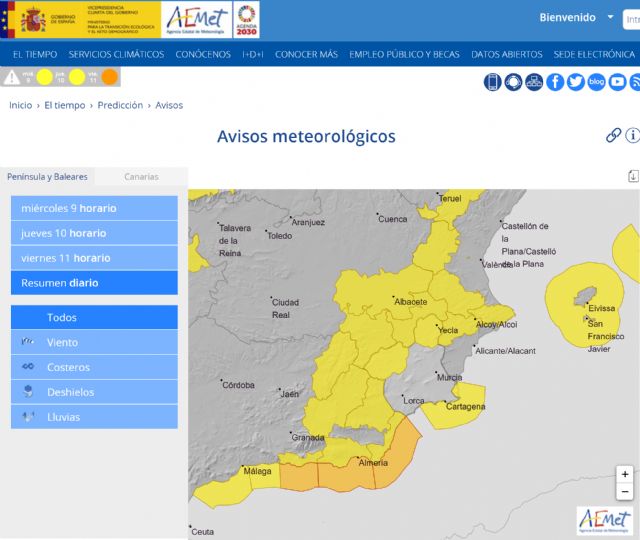Screen dimensions: 640x540
Task: Filter warnings by Deshielos
Action: (94, 392)
